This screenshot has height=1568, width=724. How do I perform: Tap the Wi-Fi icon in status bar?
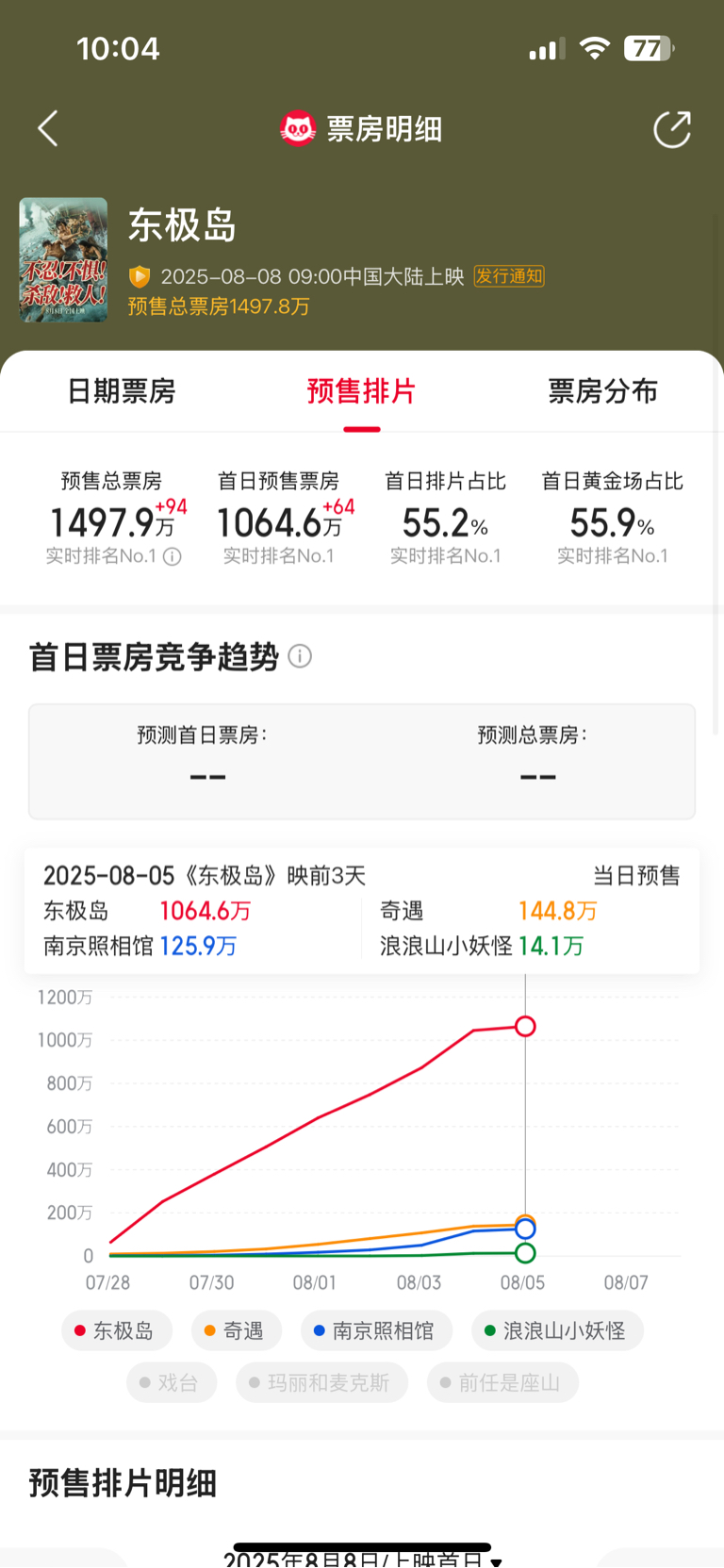tap(594, 48)
